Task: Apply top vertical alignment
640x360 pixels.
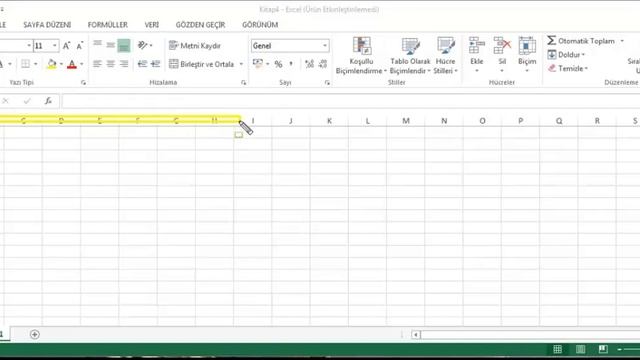Action: (97, 44)
